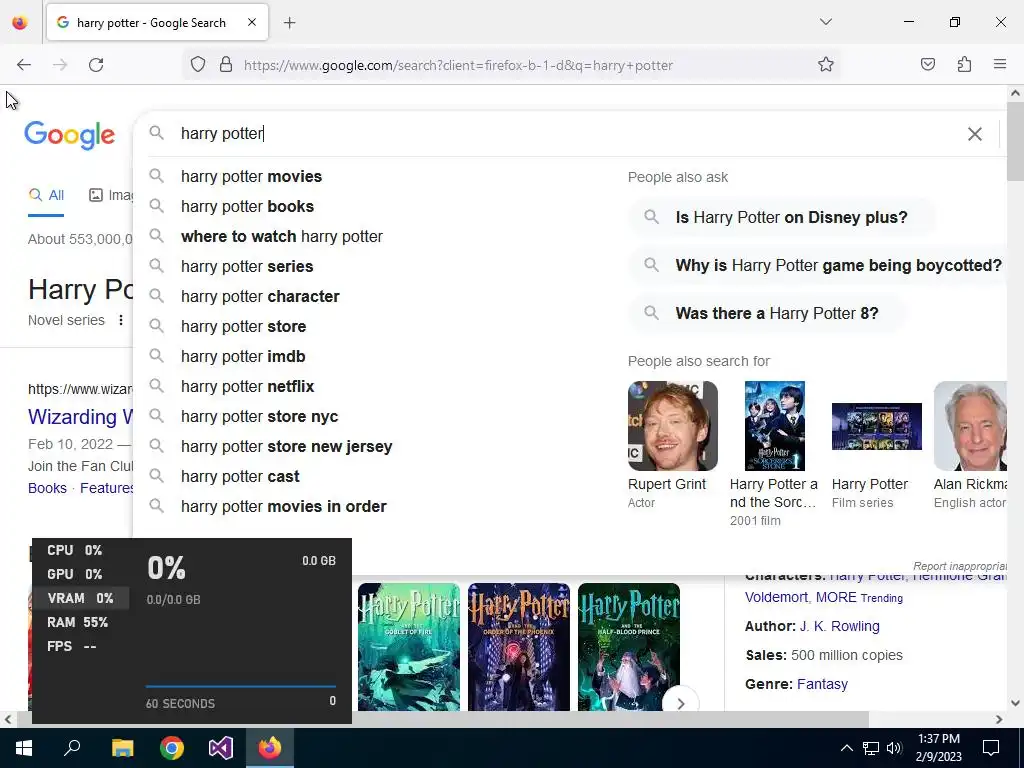Switch to the All results tab
This screenshot has width=1024, height=768.
coord(46,195)
